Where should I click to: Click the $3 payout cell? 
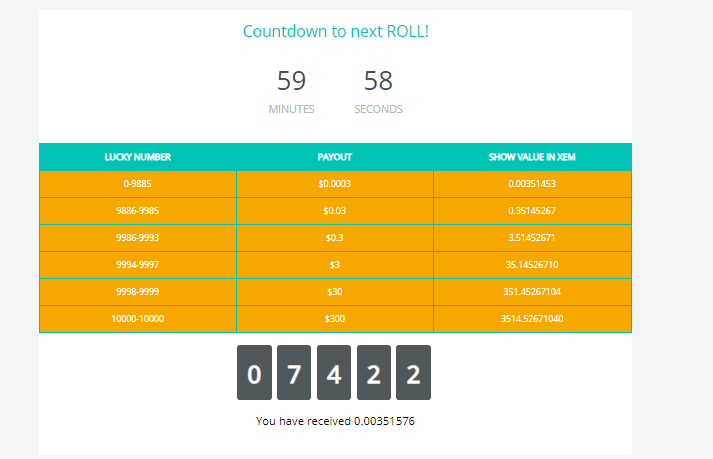click(x=334, y=265)
